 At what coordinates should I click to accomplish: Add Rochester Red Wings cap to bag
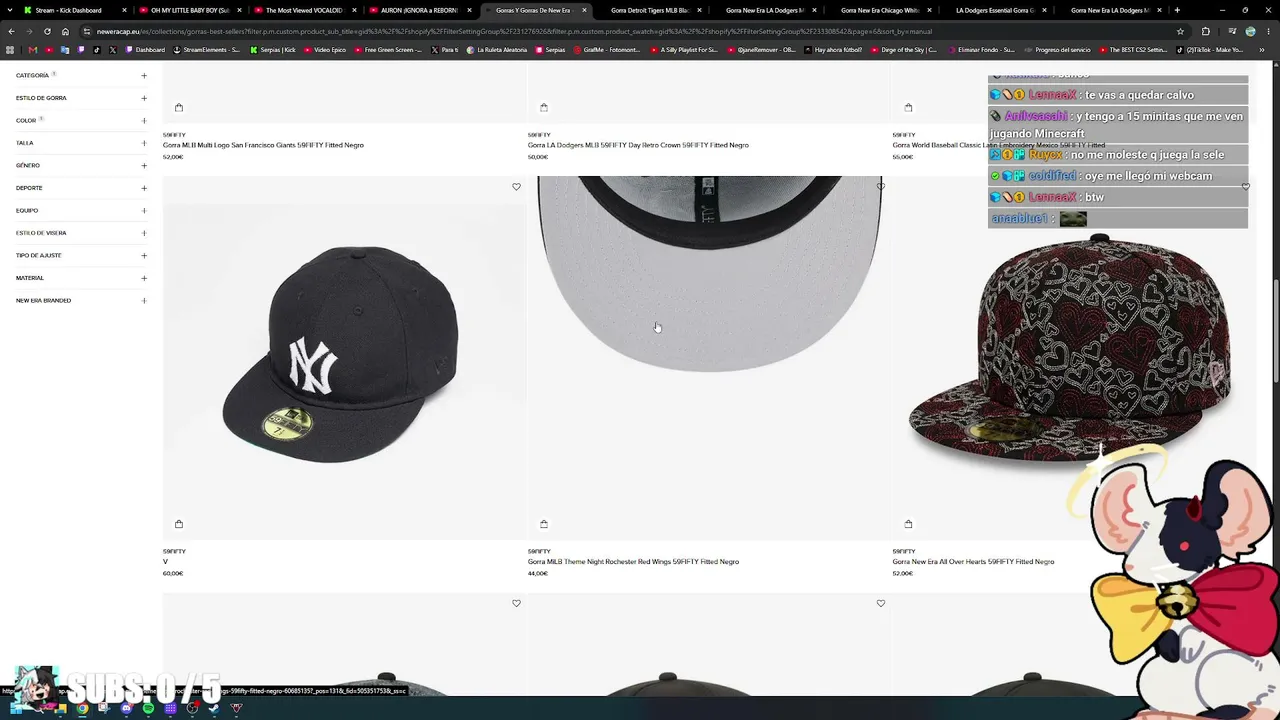[x=544, y=524]
